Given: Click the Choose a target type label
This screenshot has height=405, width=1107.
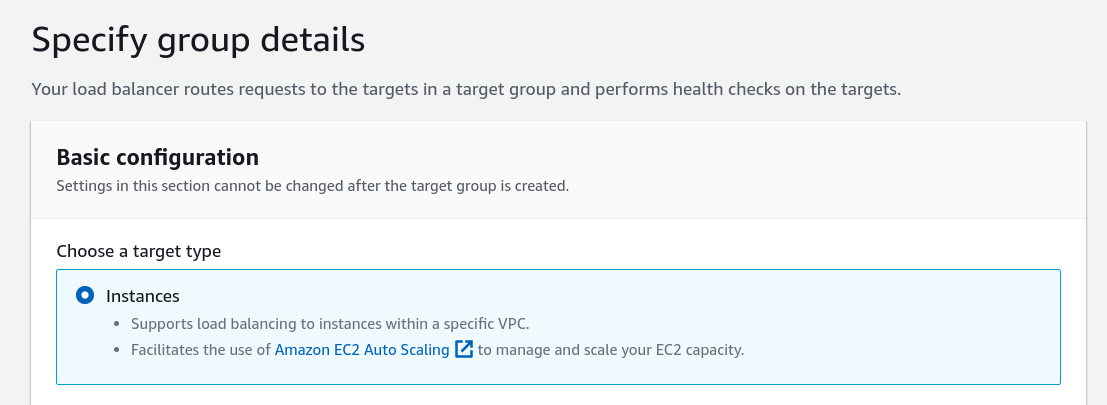Looking at the screenshot, I should tap(138, 251).
